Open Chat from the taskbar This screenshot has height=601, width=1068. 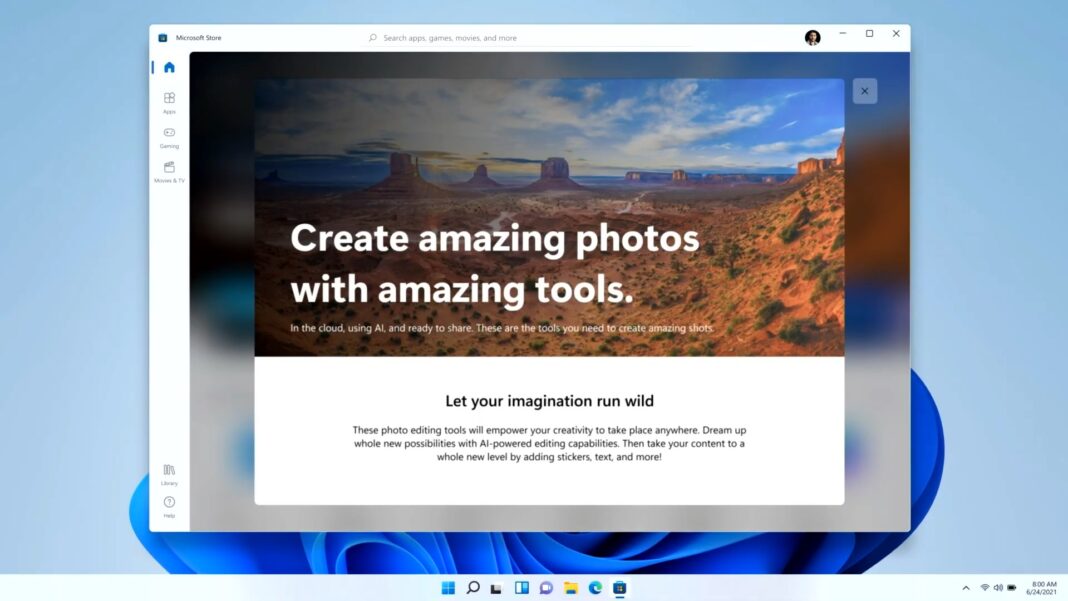click(545, 588)
